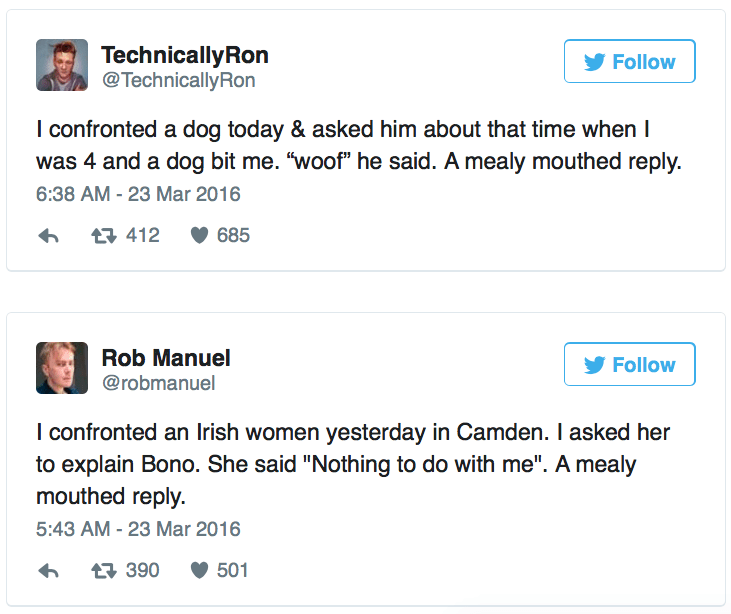This screenshot has width=731, height=614.
Task: Click the TechnicallyRon display name
Action: (x=185, y=55)
